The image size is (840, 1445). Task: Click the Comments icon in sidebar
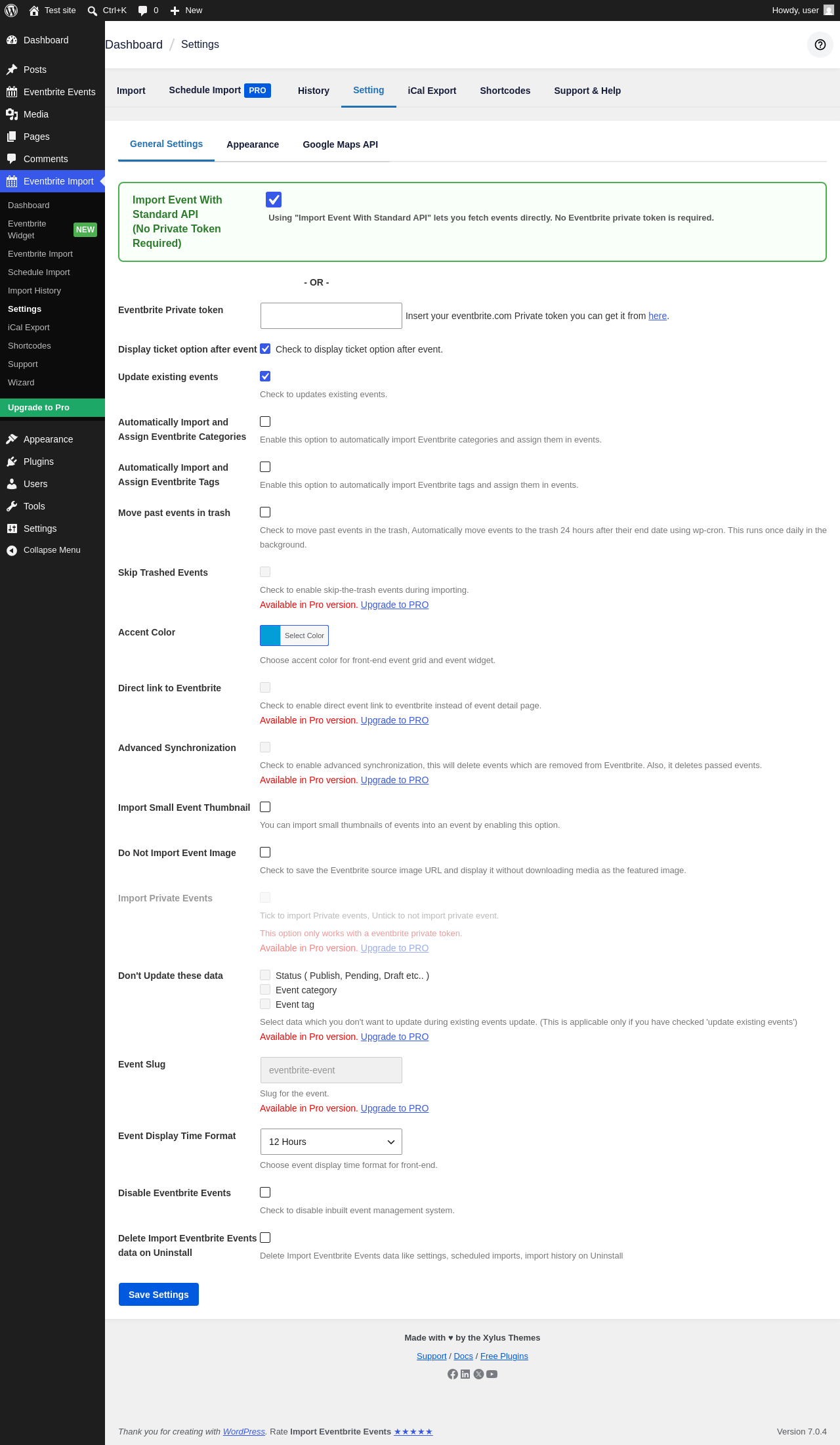pyautogui.click(x=12, y=159)
